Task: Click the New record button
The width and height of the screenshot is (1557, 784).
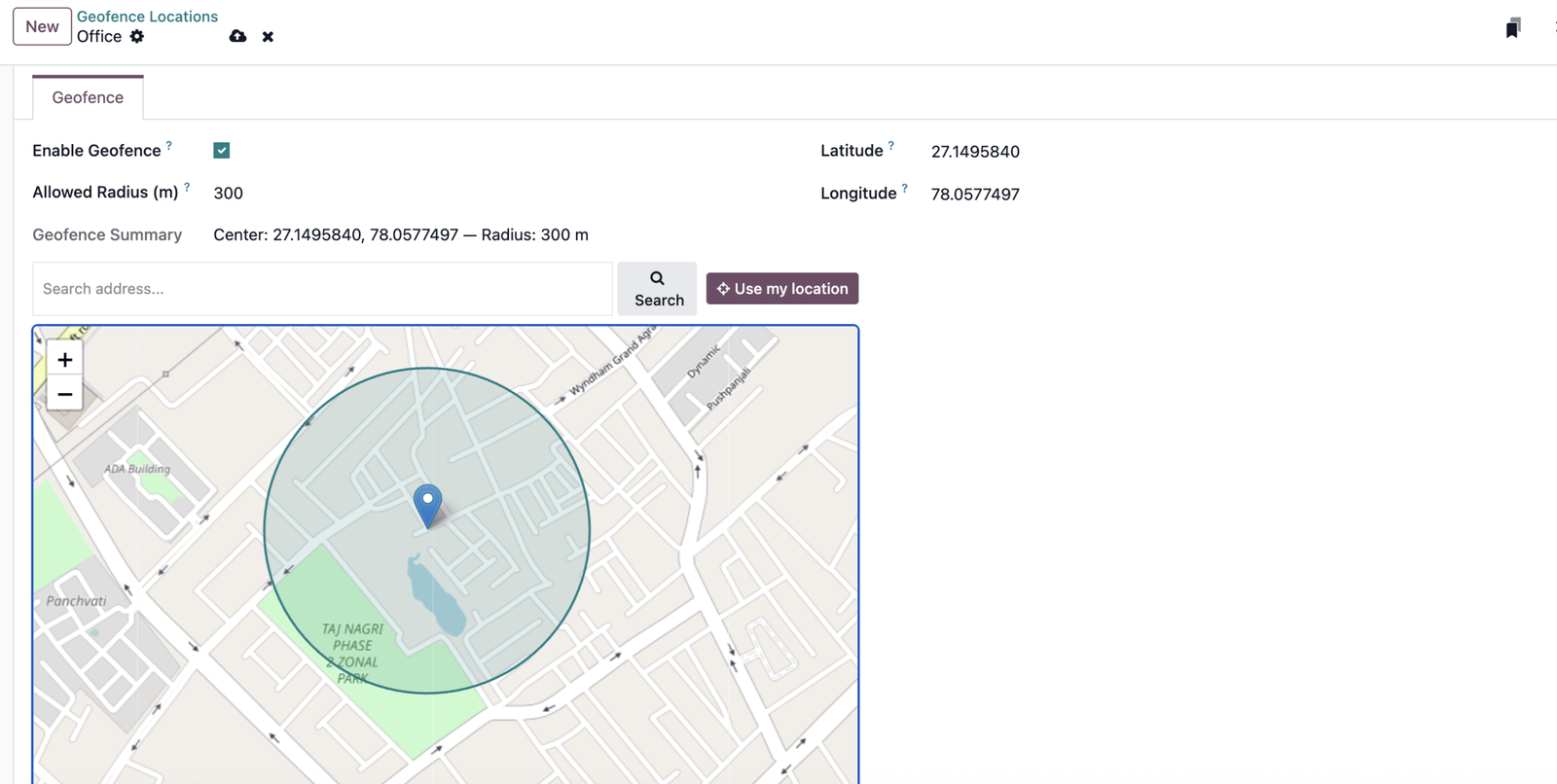Action: [x=42, y=26]
